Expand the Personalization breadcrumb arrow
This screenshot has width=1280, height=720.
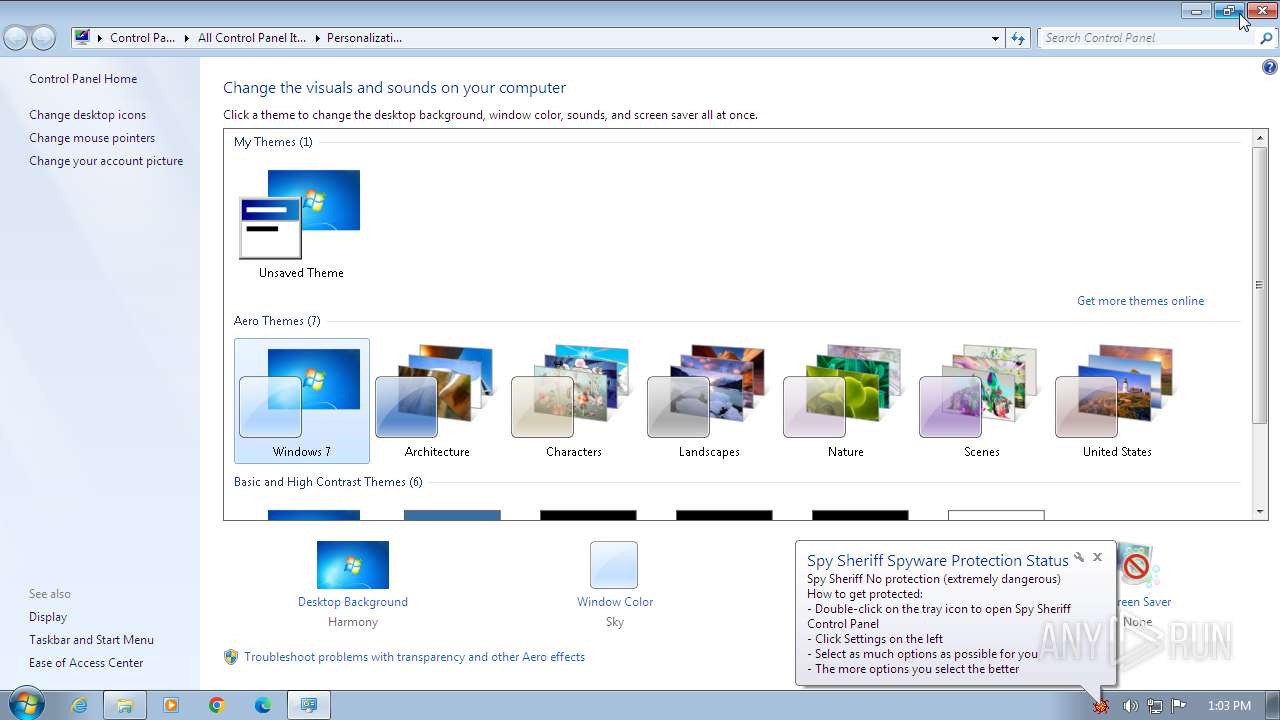pos(317,38)
